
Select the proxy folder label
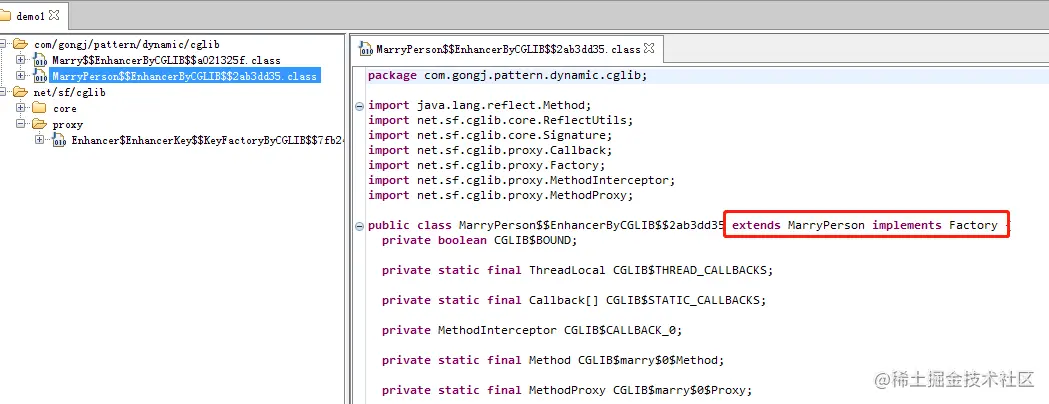[68, 124]
